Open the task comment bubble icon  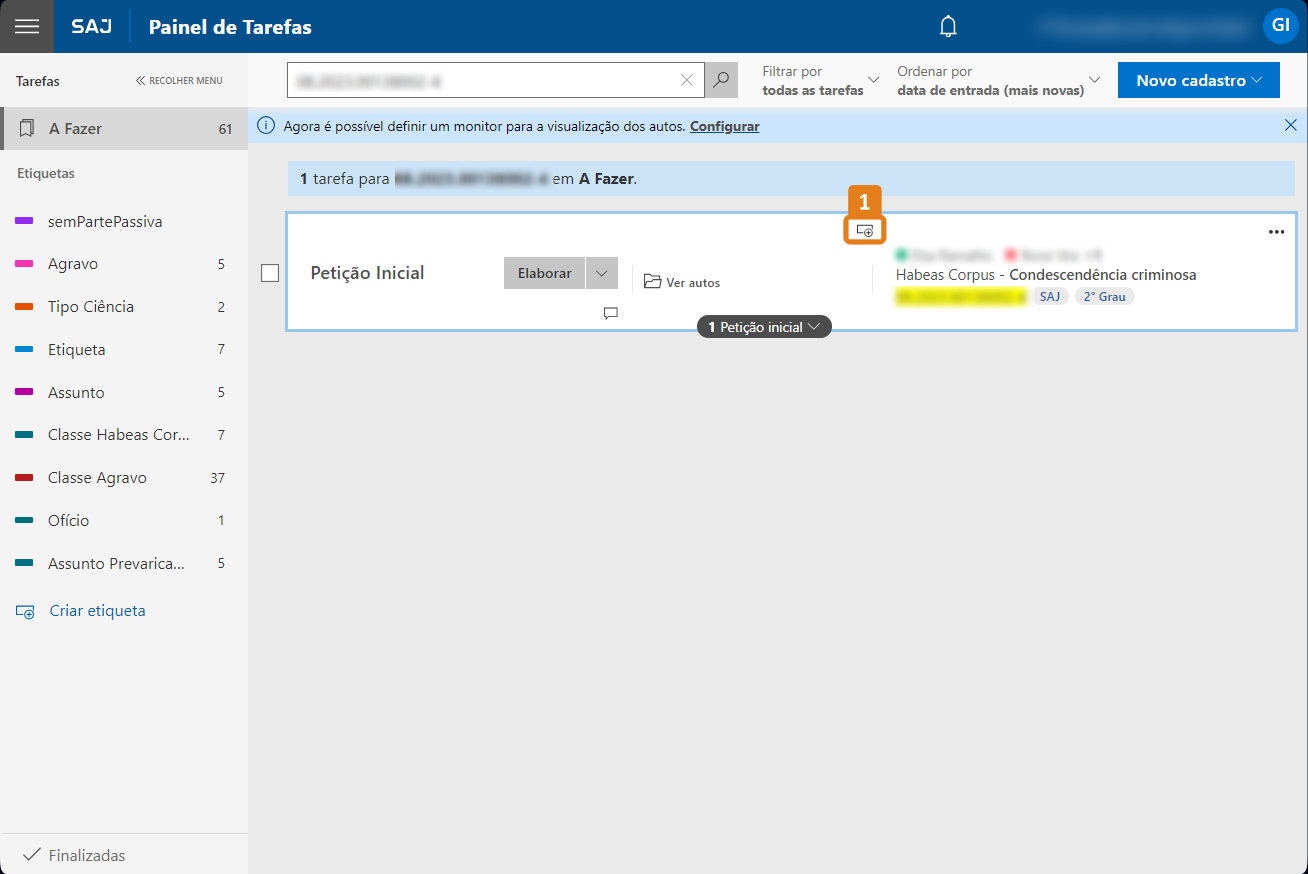[611, 313]
